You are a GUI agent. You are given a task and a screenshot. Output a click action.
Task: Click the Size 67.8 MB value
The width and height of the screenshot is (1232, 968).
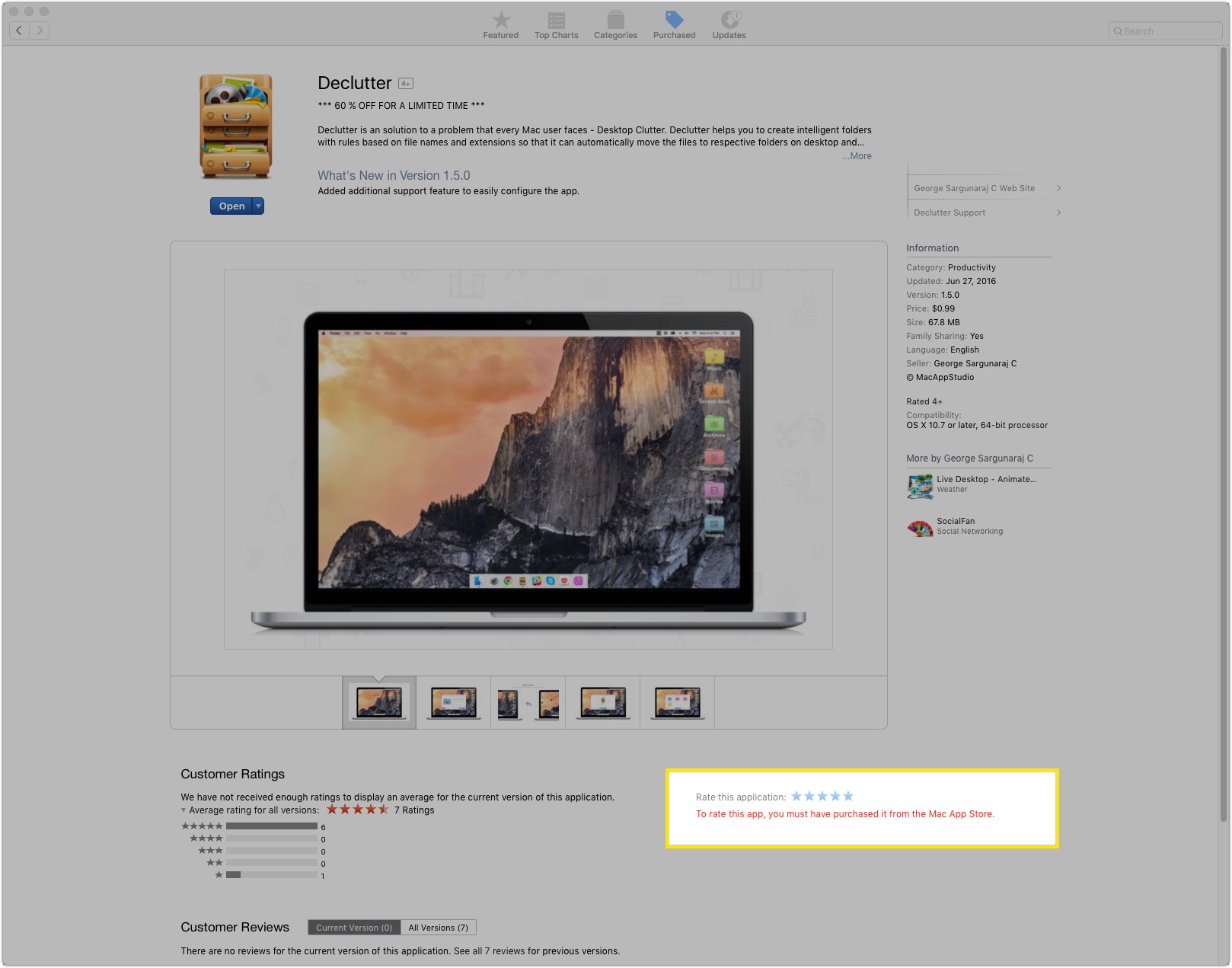944,322
